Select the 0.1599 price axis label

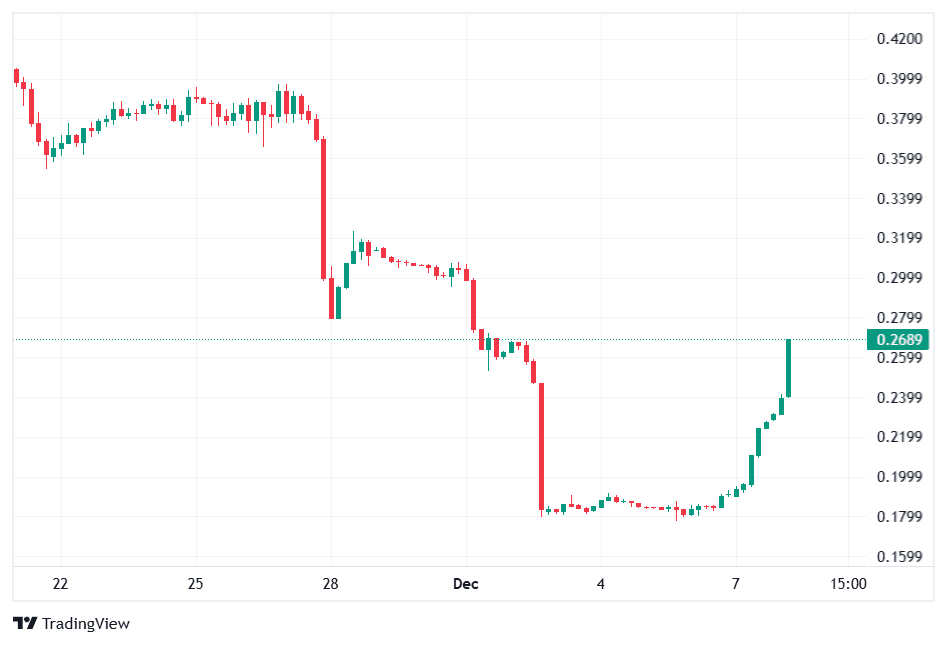click(x=898, y=556)
